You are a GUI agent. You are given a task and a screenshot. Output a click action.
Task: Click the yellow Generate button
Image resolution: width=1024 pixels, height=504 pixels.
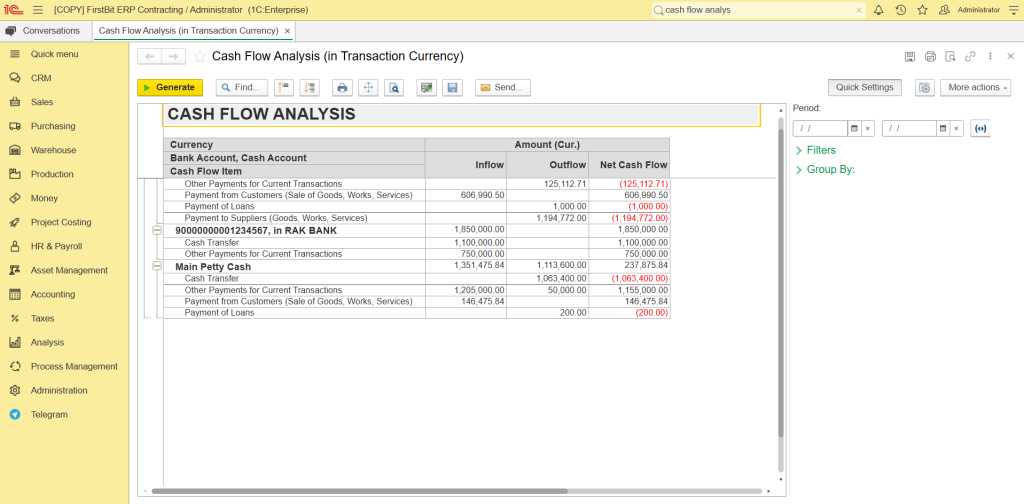tap(170, 87)
